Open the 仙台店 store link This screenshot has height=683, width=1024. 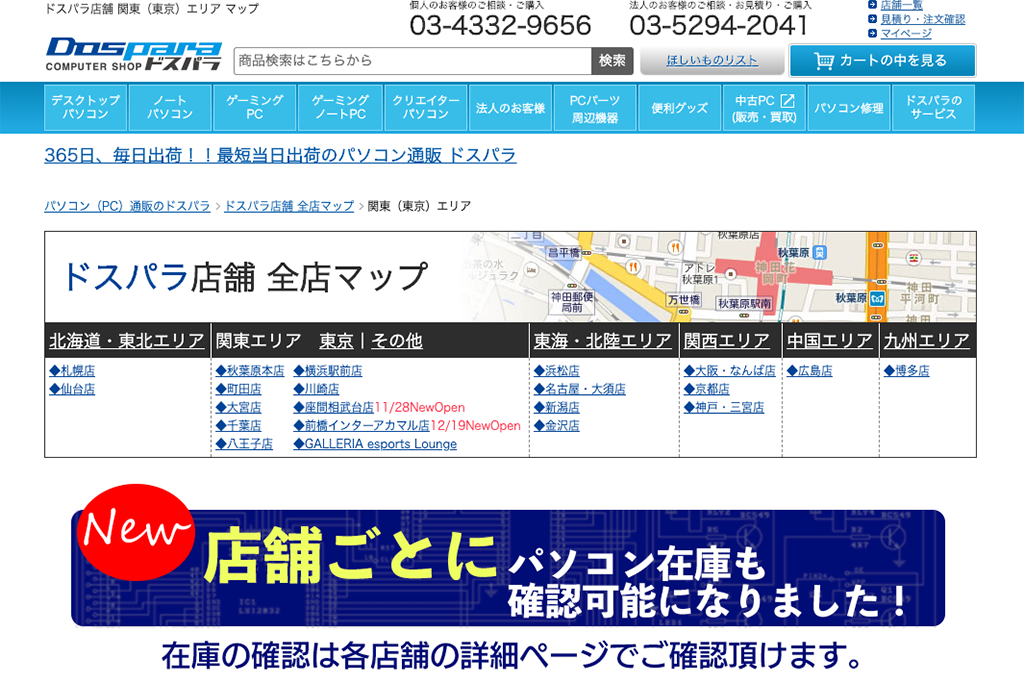(x=72, y=389)
